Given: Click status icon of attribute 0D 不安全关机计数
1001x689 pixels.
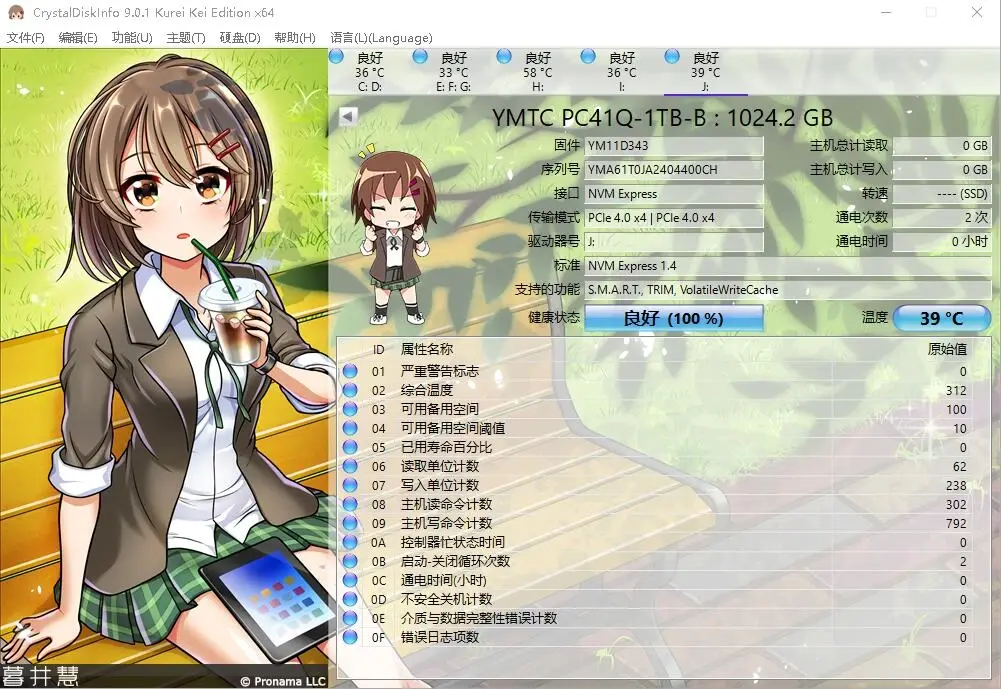Looking at the screenshot, I should click(x=350, y=599).
